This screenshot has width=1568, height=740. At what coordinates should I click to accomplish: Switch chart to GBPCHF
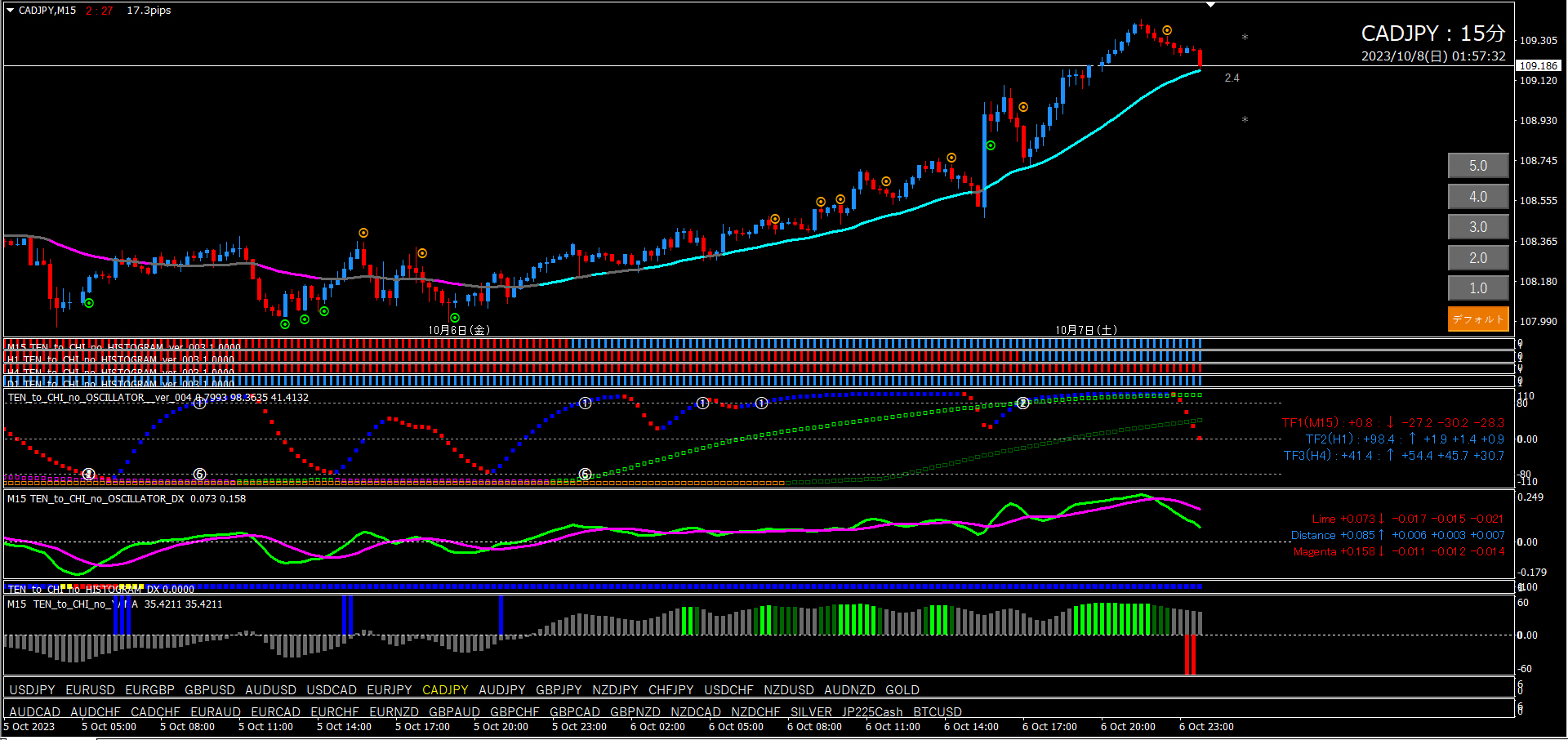coord(514,712)
